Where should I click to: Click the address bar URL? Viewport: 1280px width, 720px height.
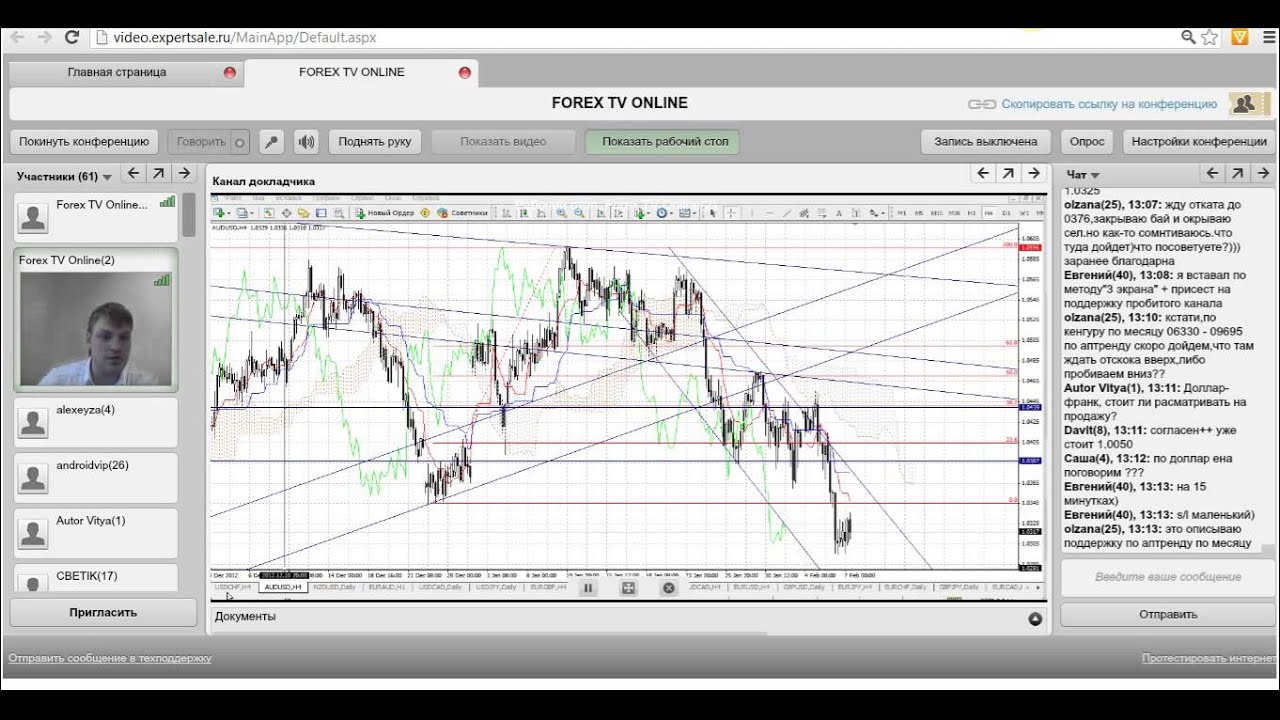pos(245,37)
